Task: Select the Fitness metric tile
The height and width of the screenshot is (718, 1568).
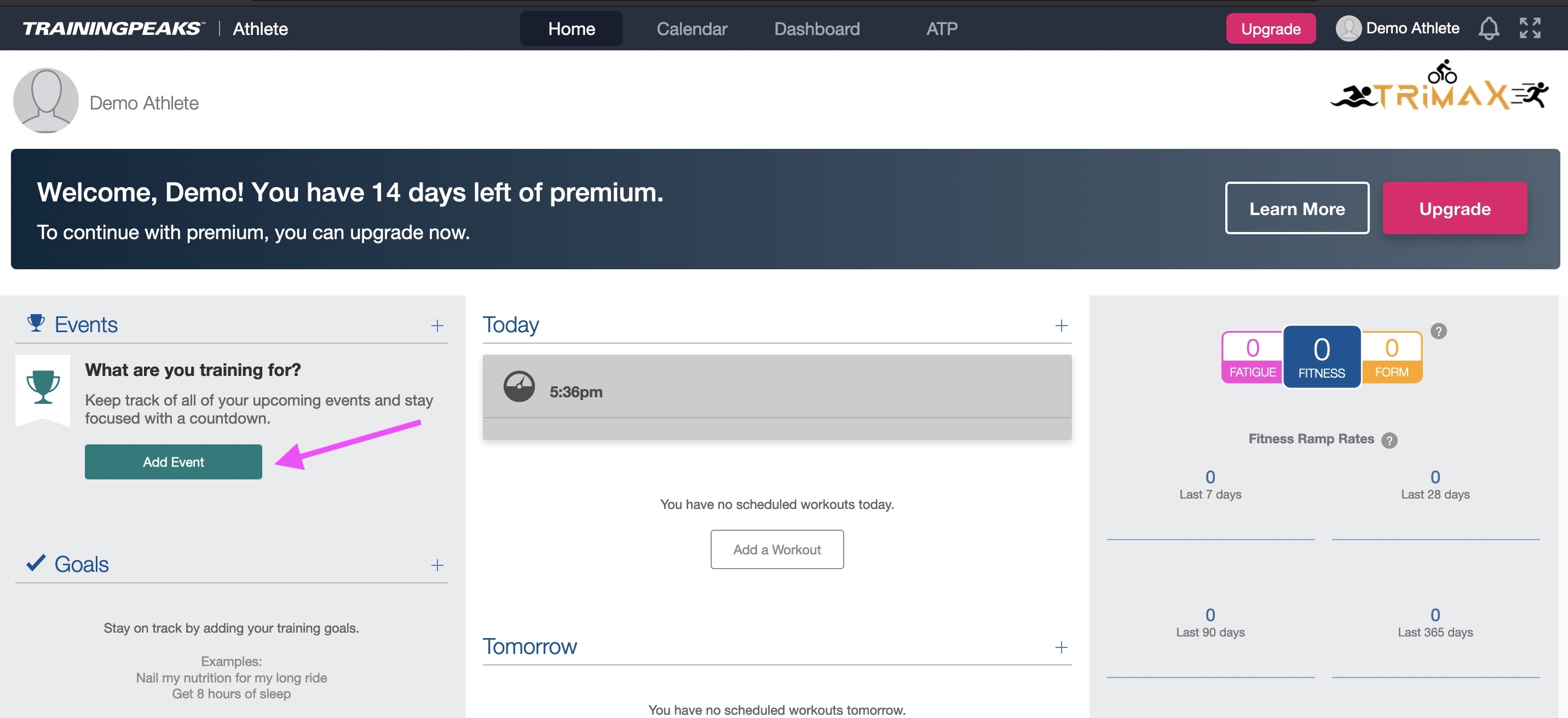Action: coord(1322,357)
